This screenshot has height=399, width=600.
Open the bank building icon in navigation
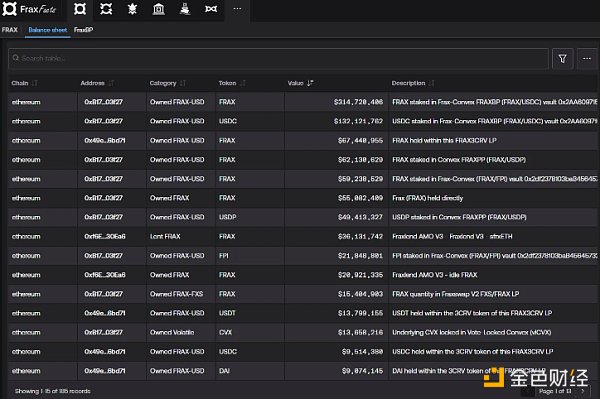coord(158,9)
